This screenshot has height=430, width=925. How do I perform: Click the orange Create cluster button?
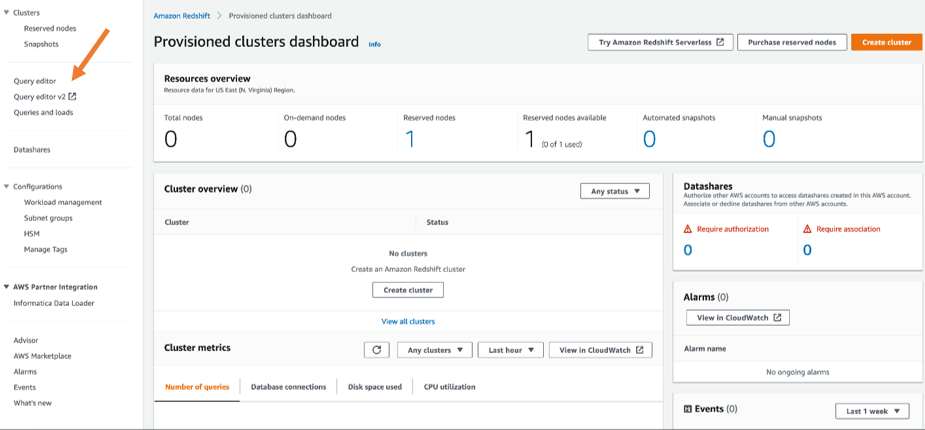[887, 42]
